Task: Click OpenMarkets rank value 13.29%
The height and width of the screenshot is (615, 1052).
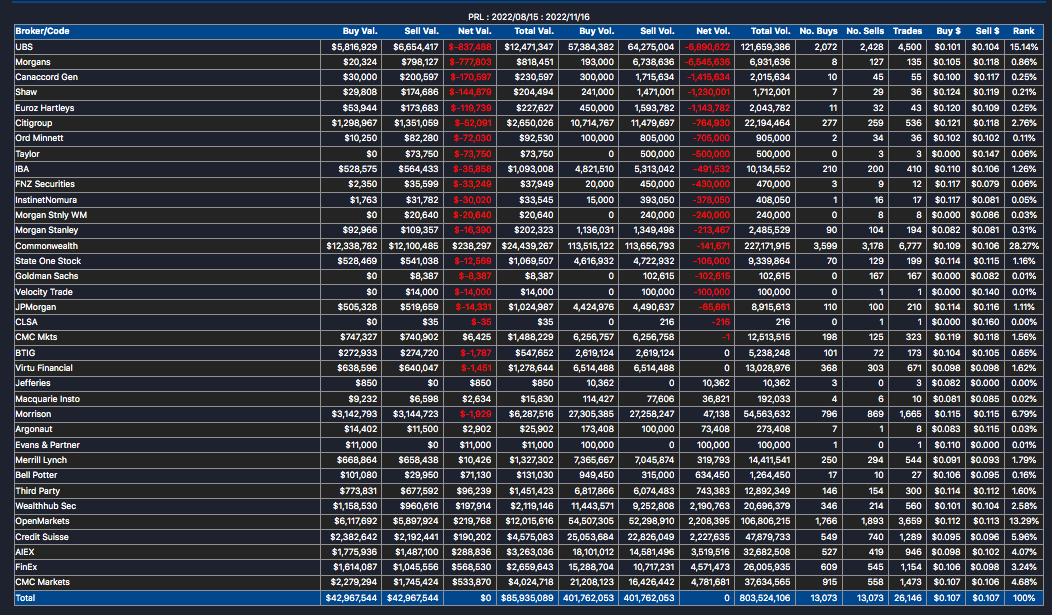Action: pyautogui.click(x=1024, y=520)
